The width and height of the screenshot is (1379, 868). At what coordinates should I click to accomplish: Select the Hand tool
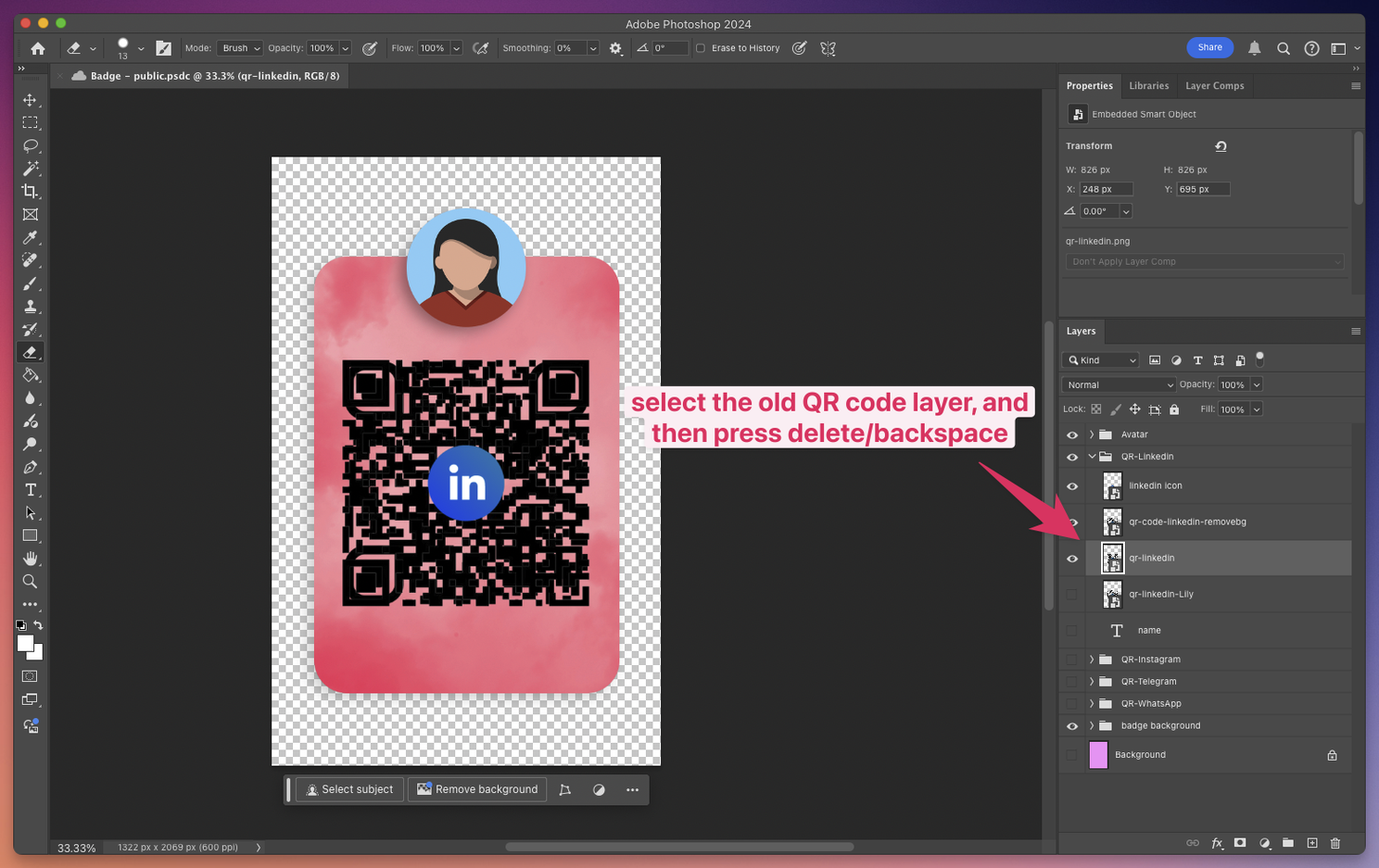click(31, 559)
